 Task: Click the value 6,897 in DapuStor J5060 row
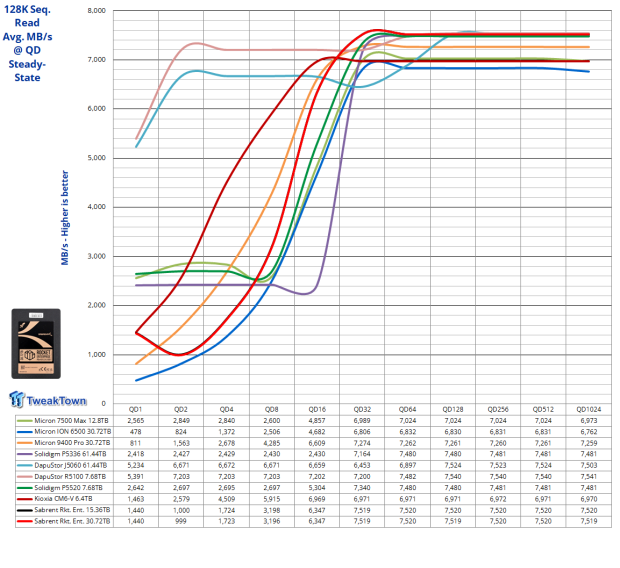coord(407,466)
